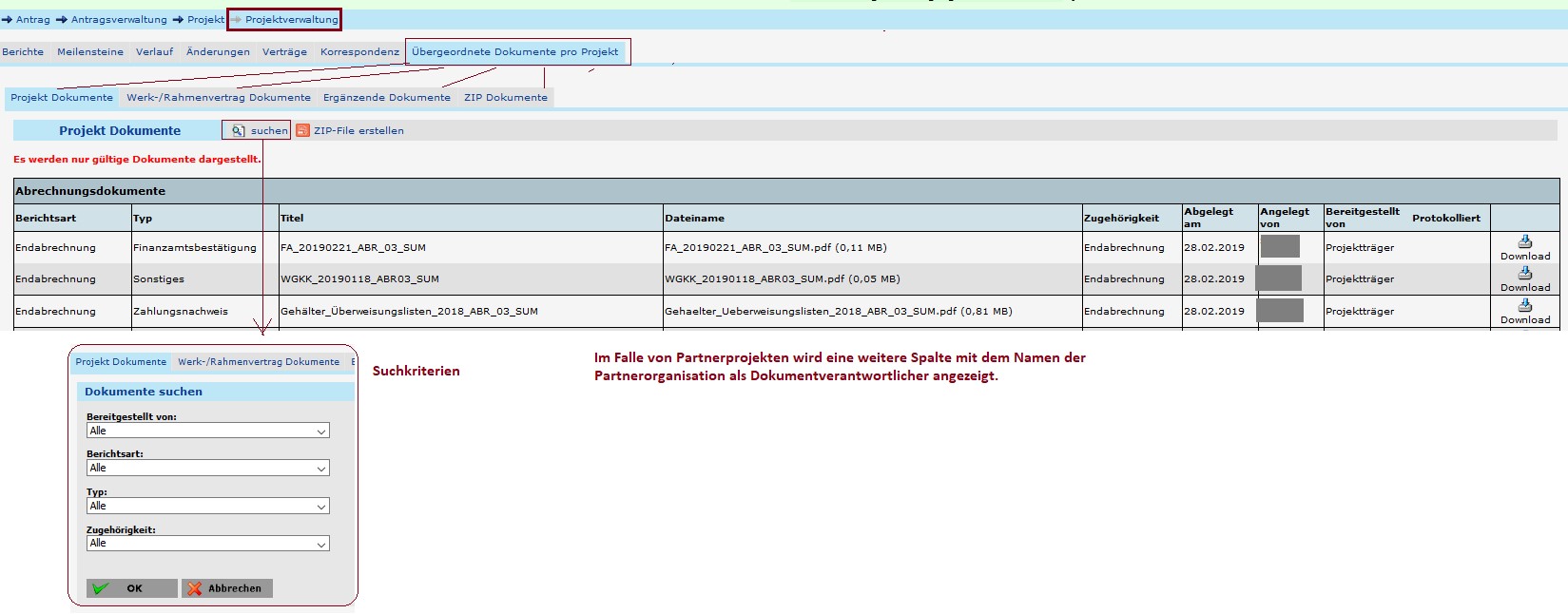This screenshot has width=1568, height=614.
Task: Click the suchen magnifier icon
Action: click(239, 131)
